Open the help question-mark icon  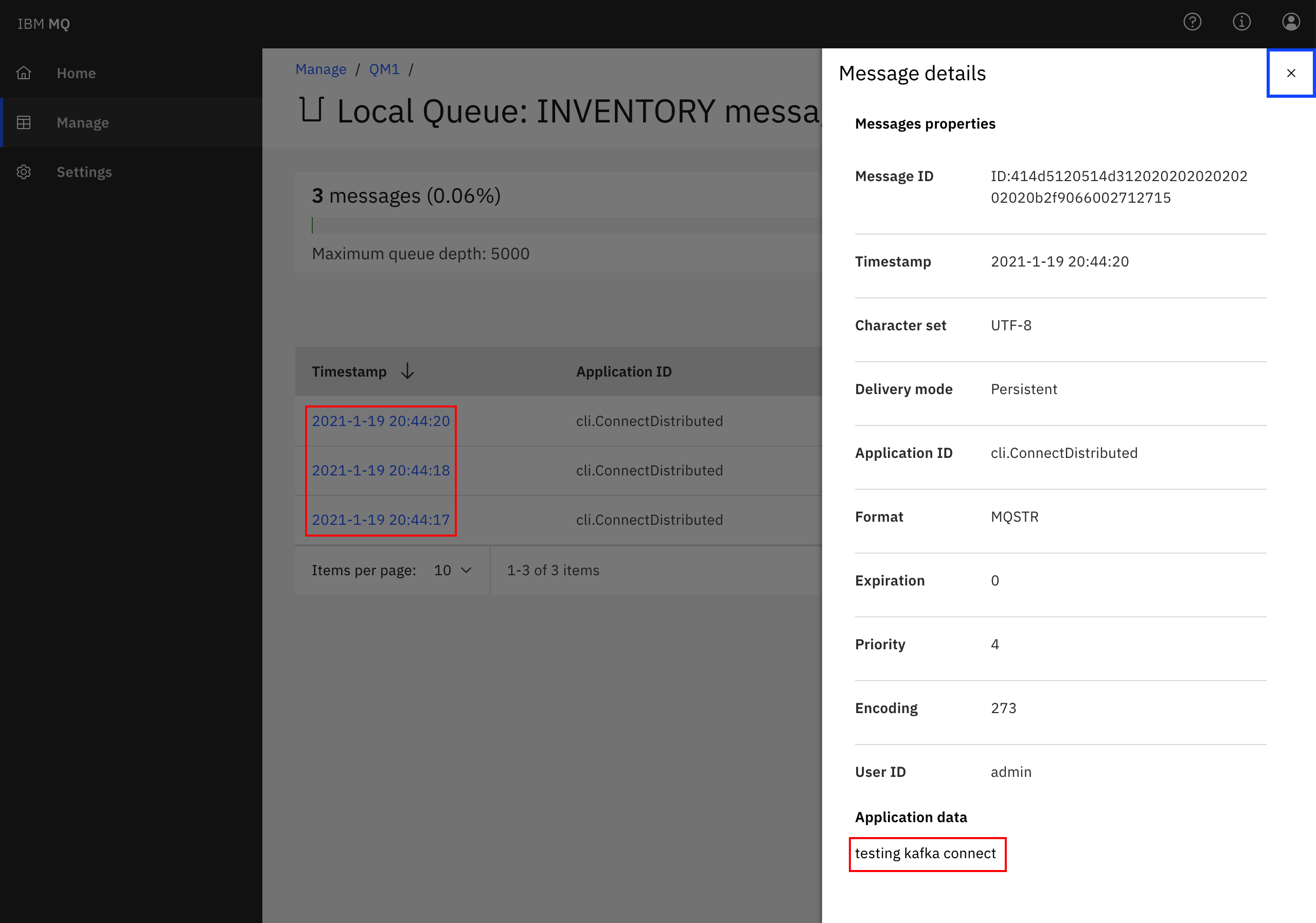[1192, 22]
